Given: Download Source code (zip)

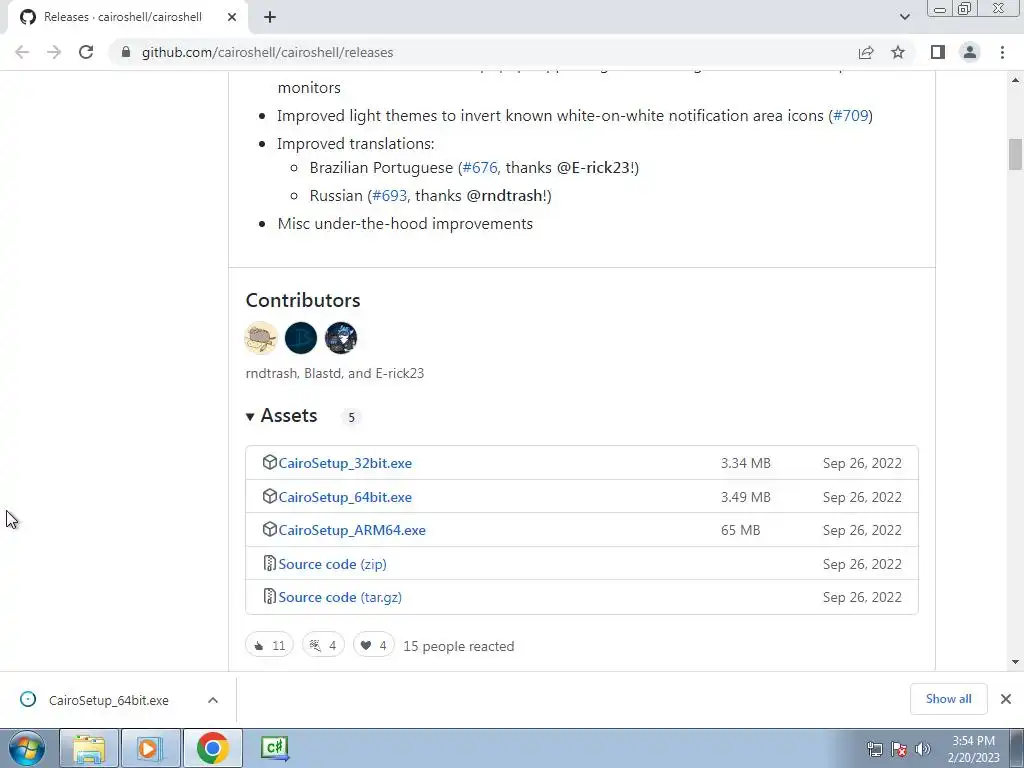Looking at the screenshot, I should click(x=332, y=564).
